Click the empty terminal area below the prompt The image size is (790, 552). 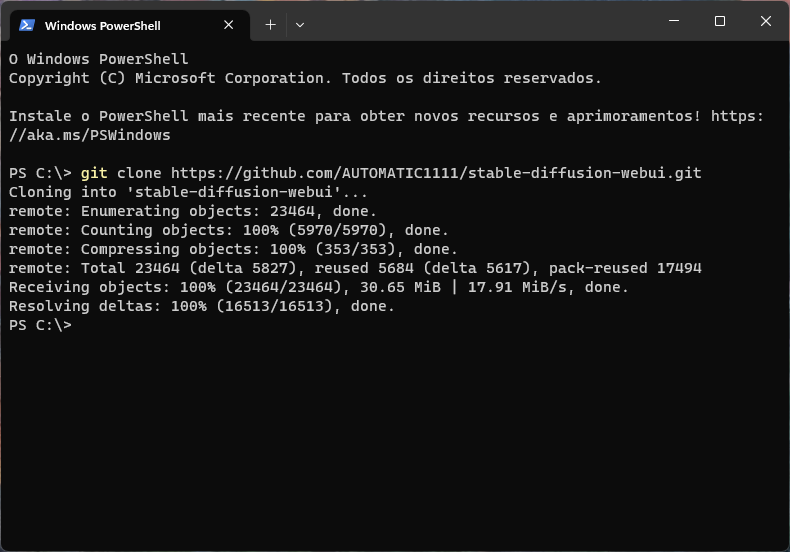click(395, 438)
